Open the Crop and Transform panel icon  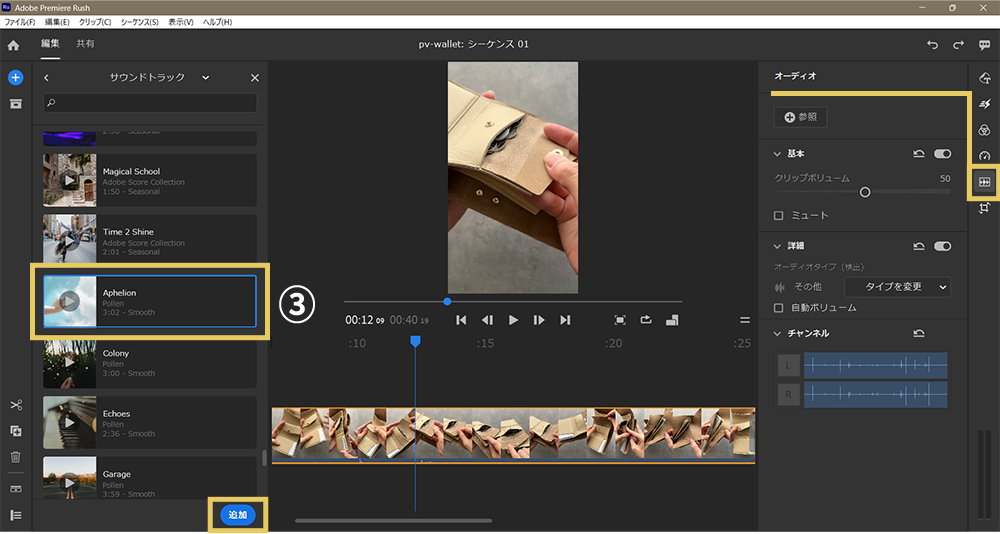(x=984, y=208)
